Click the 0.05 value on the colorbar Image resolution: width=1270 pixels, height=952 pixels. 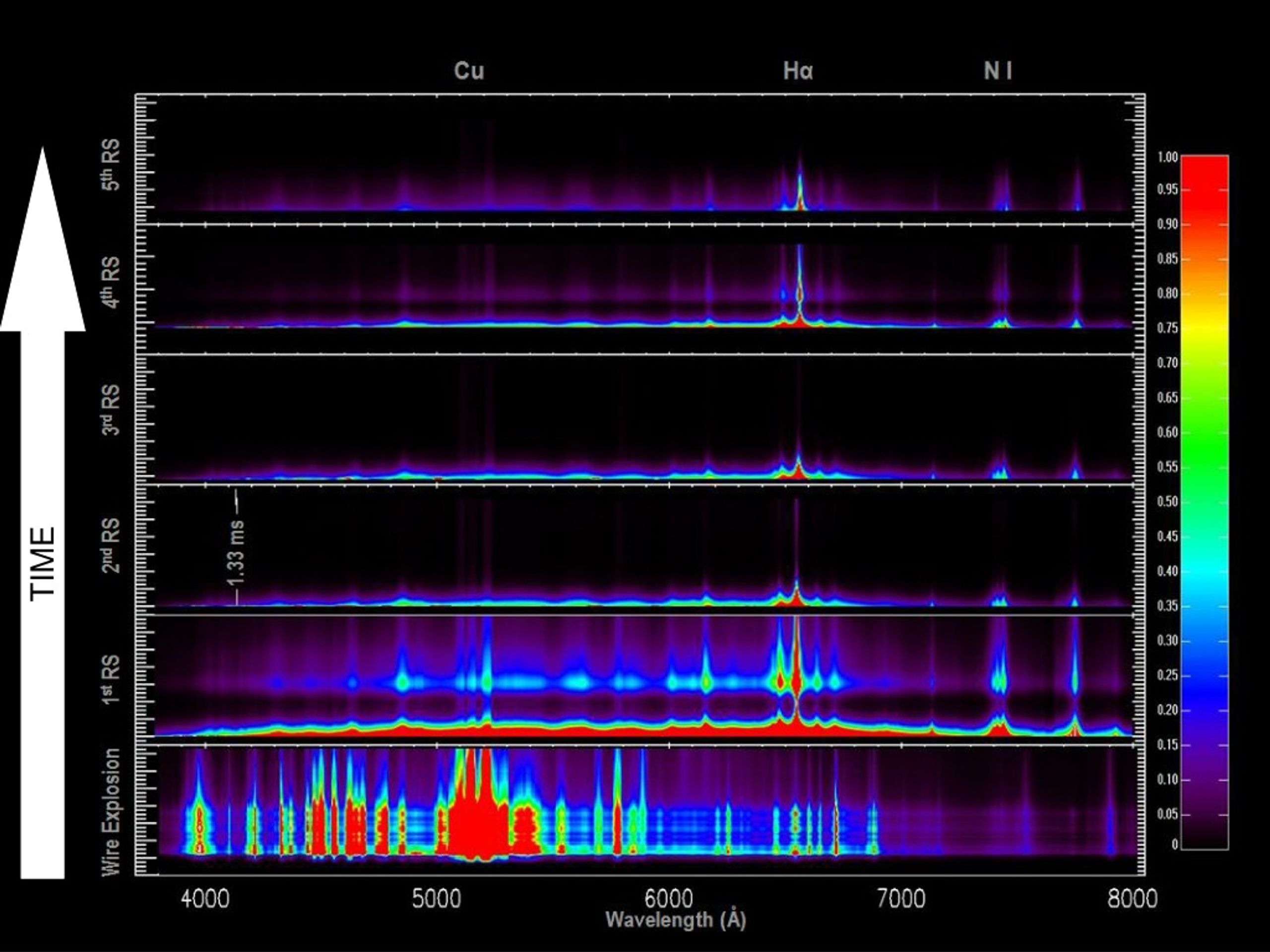[x=1167, y=814]
